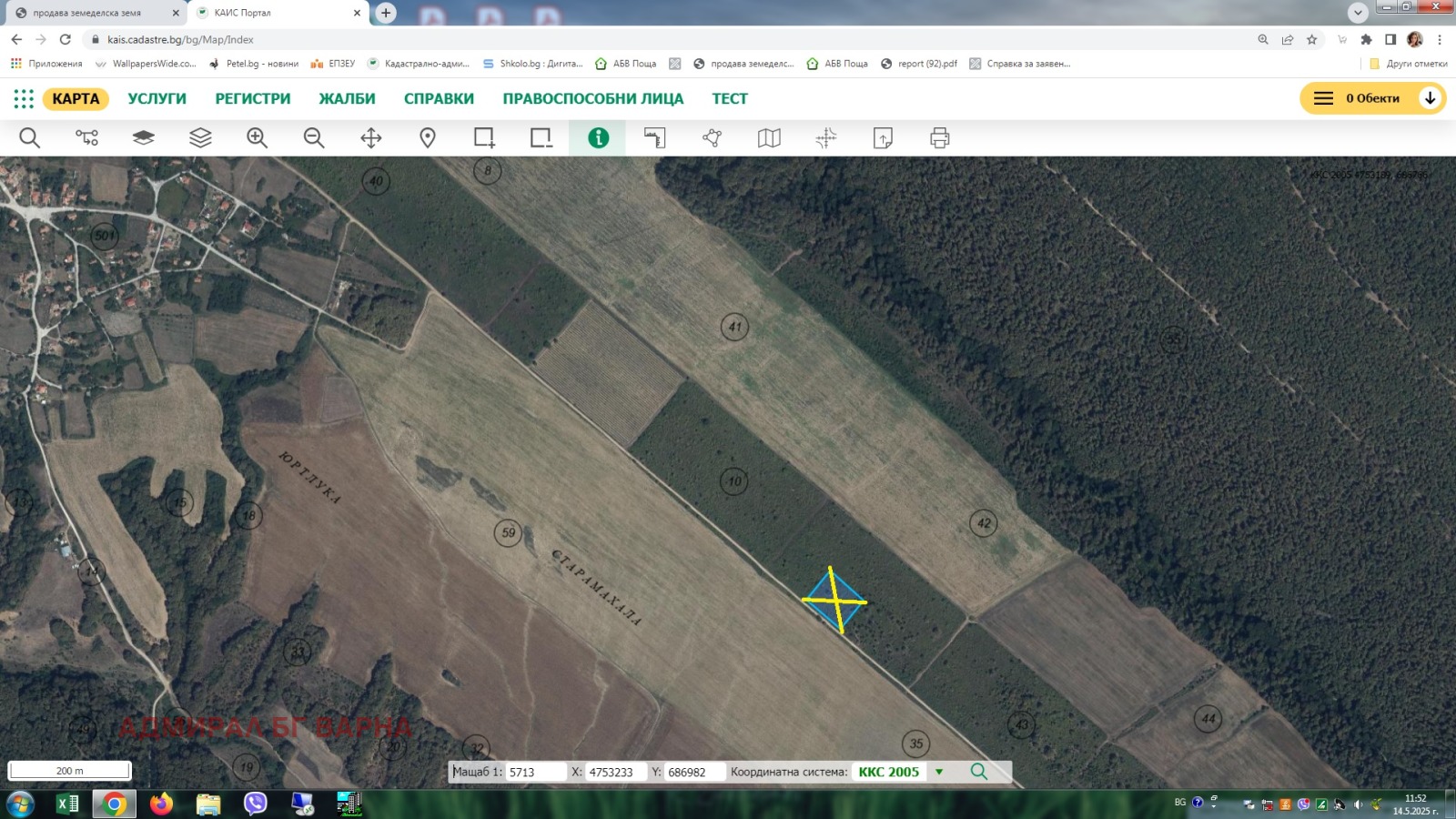
Task: Open the measure distance ruler tool
Action: tap(655, 137)
